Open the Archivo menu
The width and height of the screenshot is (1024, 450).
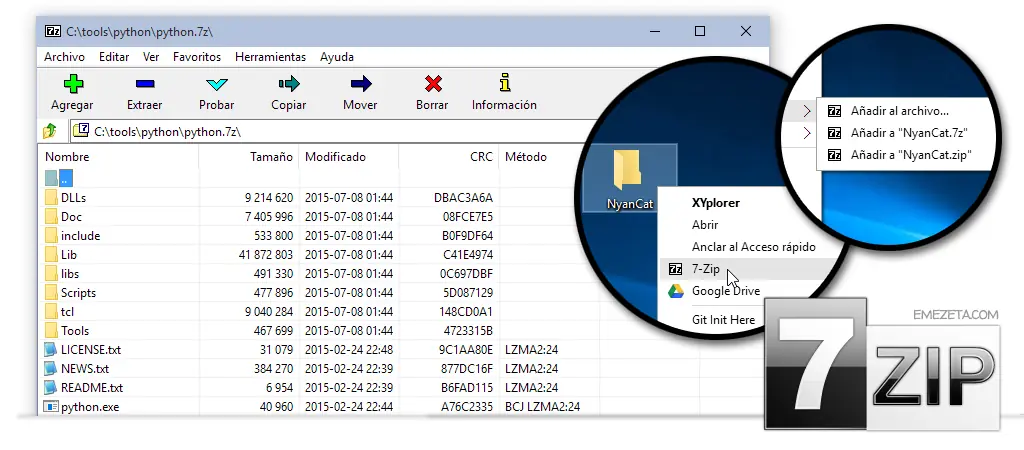(x=64, y=57)
